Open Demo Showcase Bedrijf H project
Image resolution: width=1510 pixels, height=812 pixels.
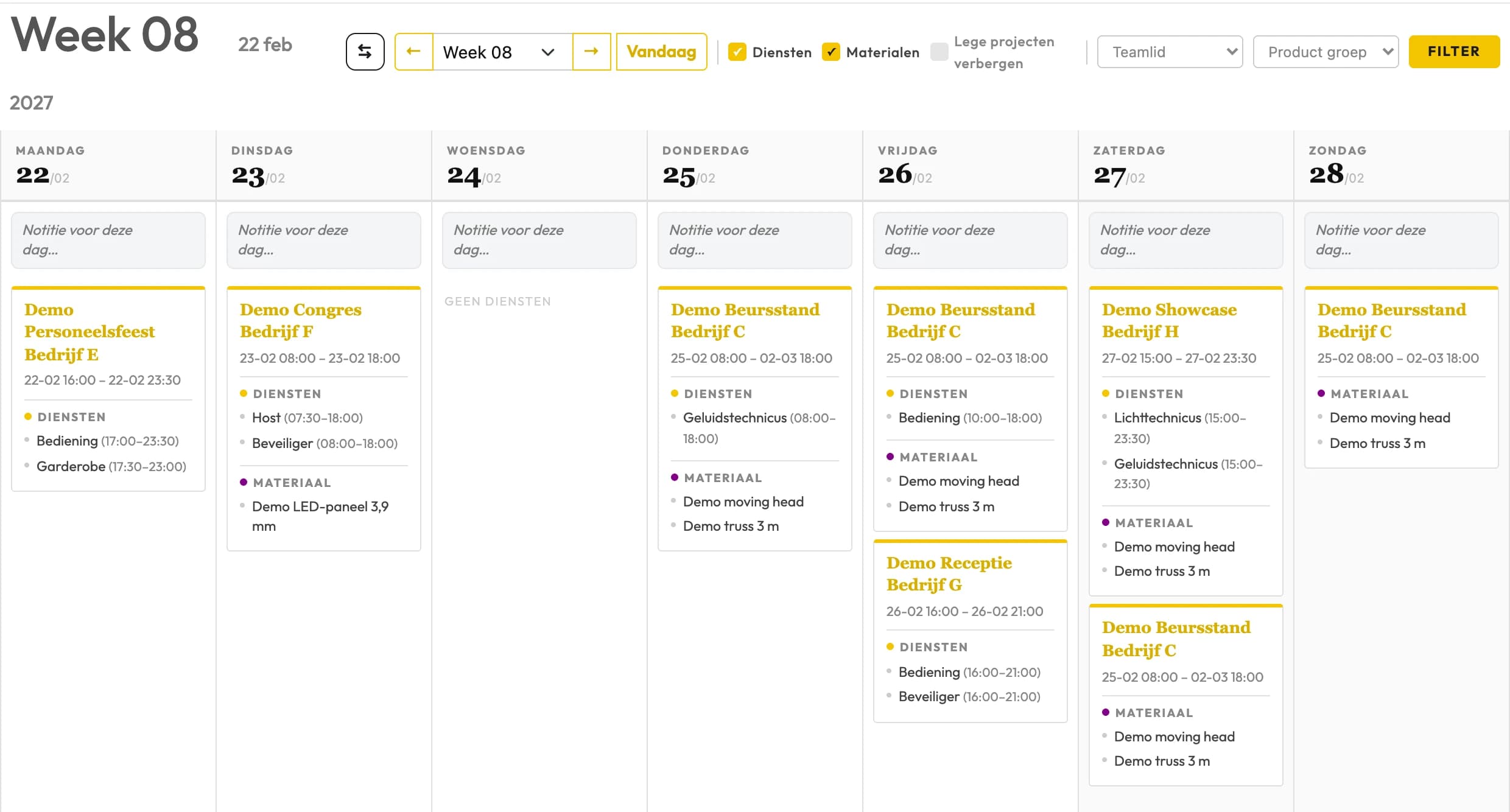pyautogui.click(x=1169, y=320)
